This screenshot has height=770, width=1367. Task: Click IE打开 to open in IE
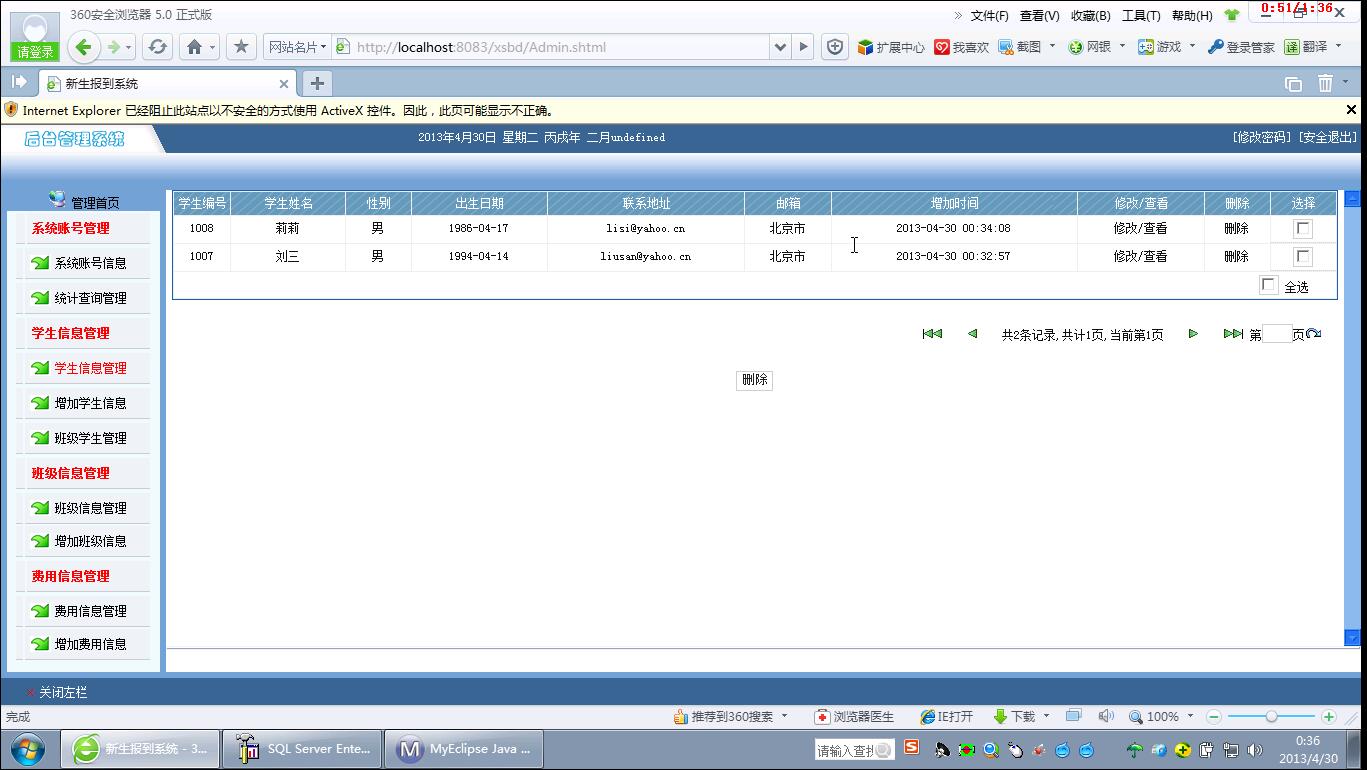tap(946, 717)
